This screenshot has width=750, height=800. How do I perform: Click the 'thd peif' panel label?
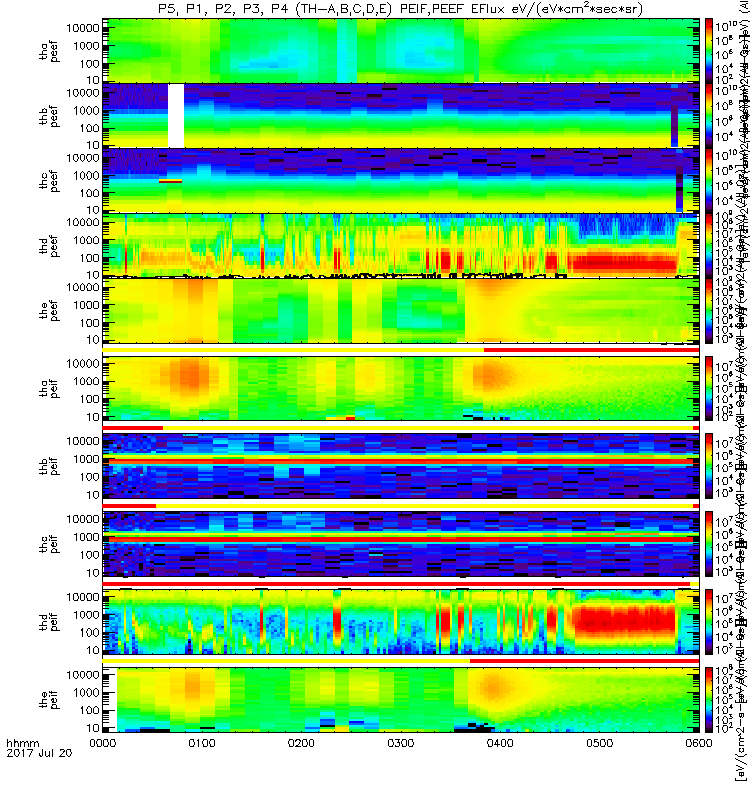(x=49, y=622)
